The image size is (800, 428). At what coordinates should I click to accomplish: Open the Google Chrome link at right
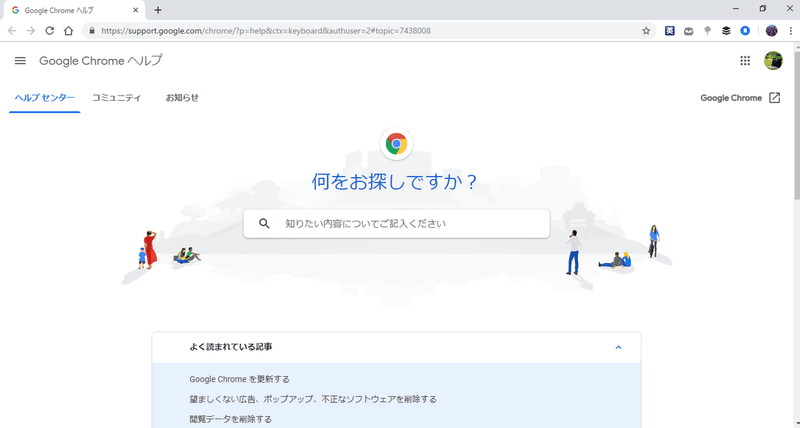click(731, 98)
